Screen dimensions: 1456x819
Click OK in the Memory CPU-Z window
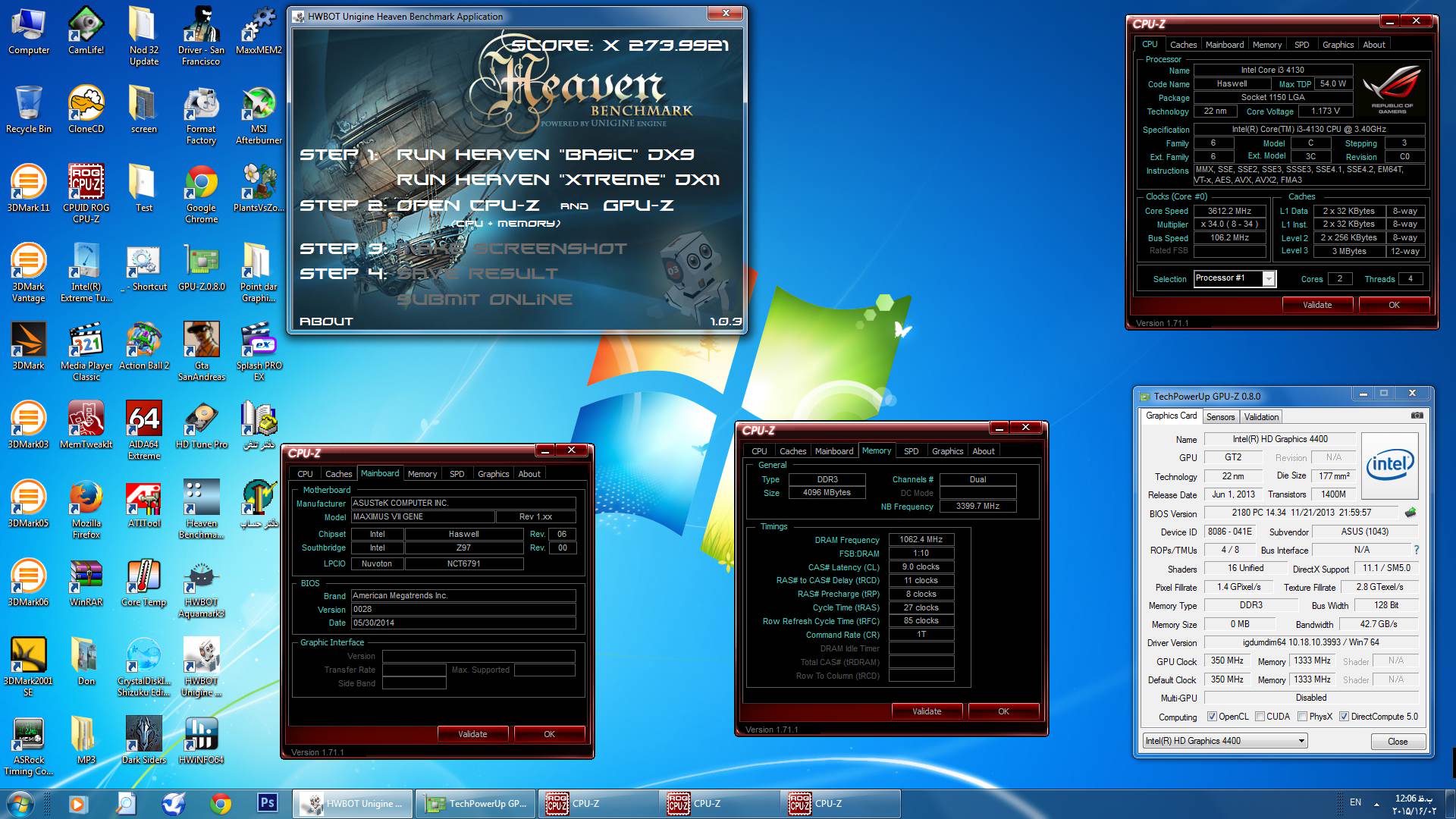pyautogui.click(x=1003, y=711)
